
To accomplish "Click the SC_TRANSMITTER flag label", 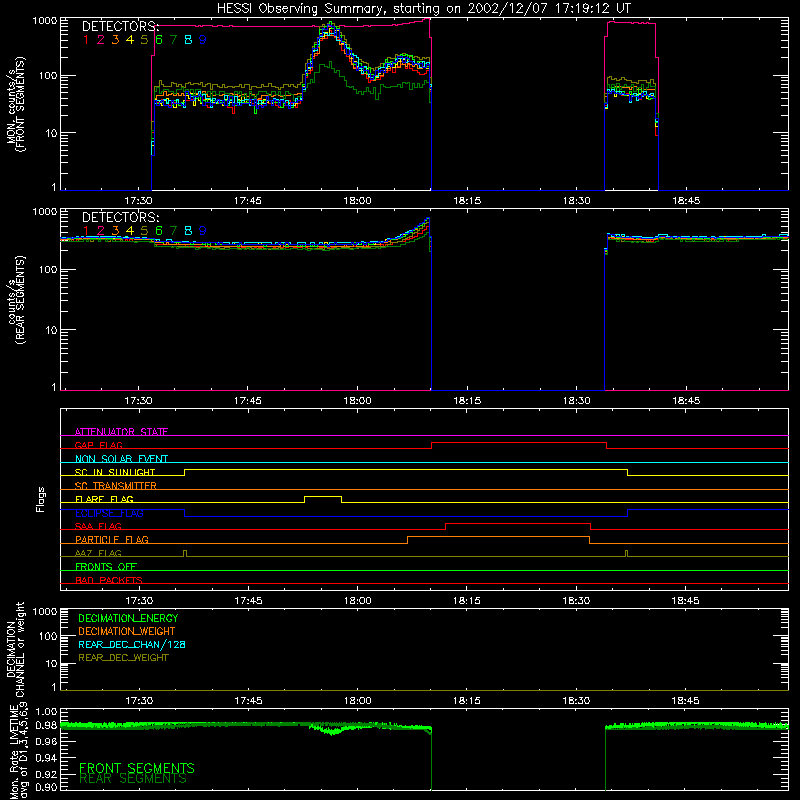I will [115, 486].
